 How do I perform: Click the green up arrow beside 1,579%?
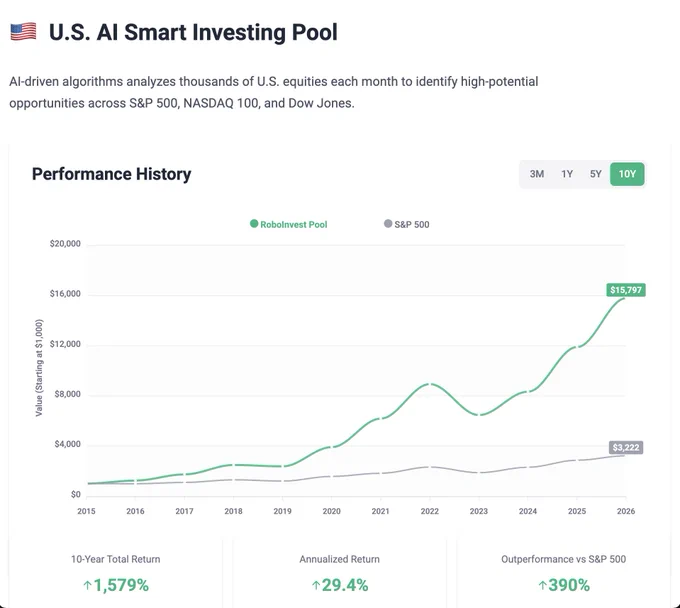pos(87,585)
